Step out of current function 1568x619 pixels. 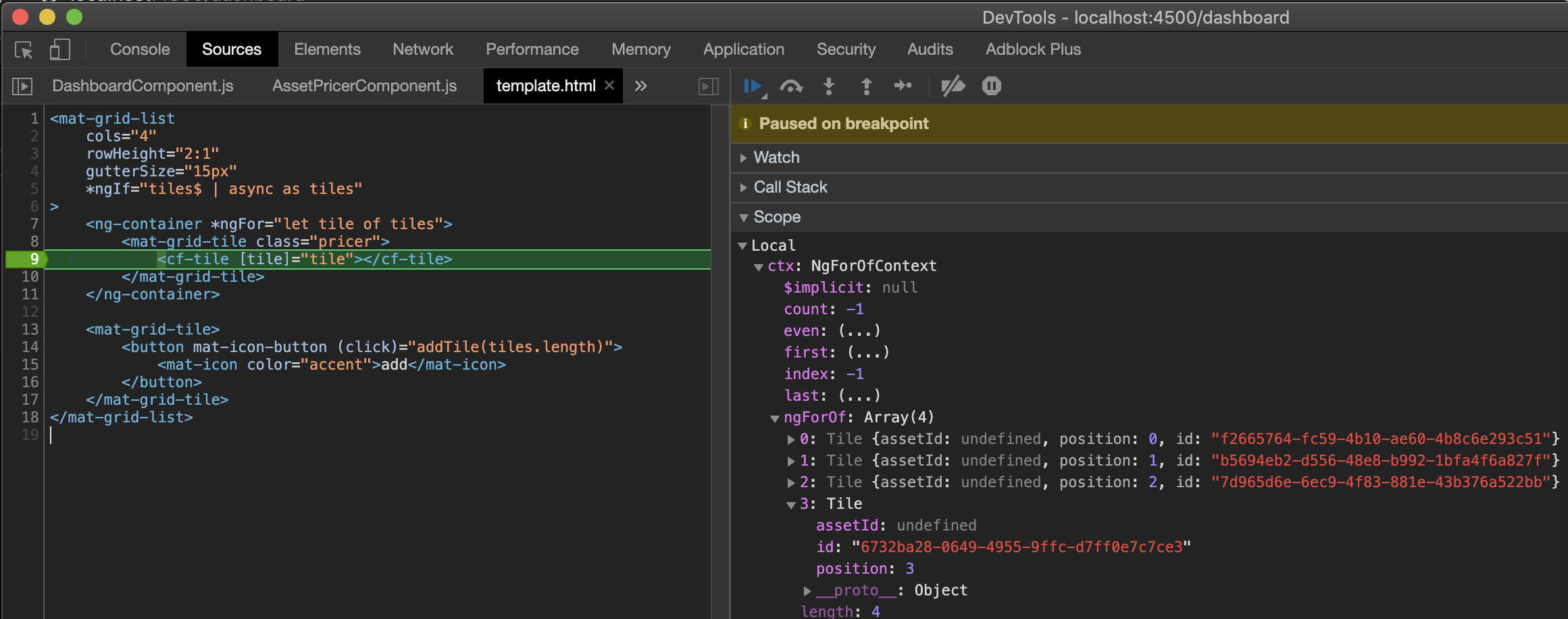pos(866,86)
